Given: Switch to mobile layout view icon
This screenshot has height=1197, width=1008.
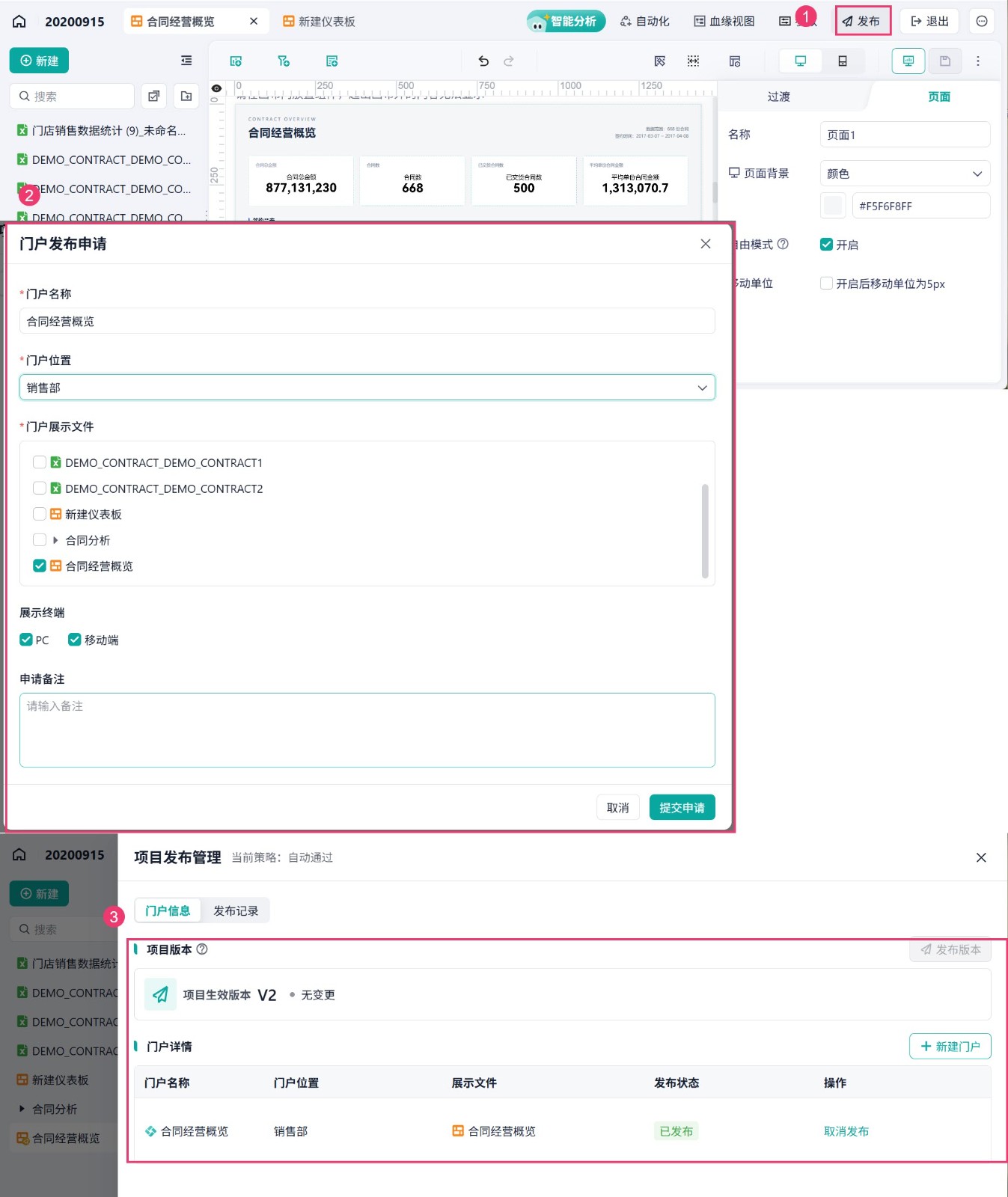Looking at the screenshot, I should pyautogui.click(x=843, y=61).
